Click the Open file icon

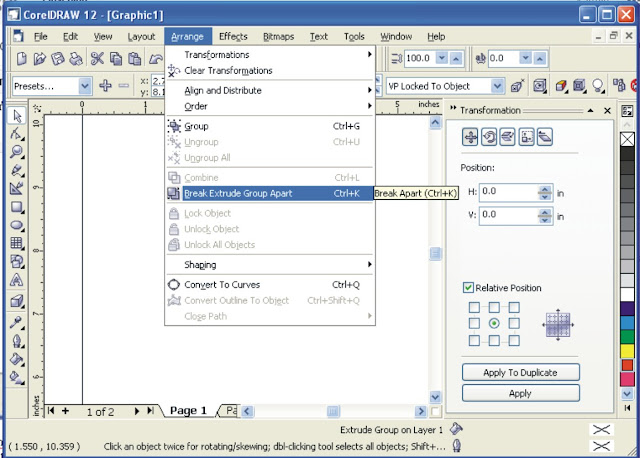40,58
